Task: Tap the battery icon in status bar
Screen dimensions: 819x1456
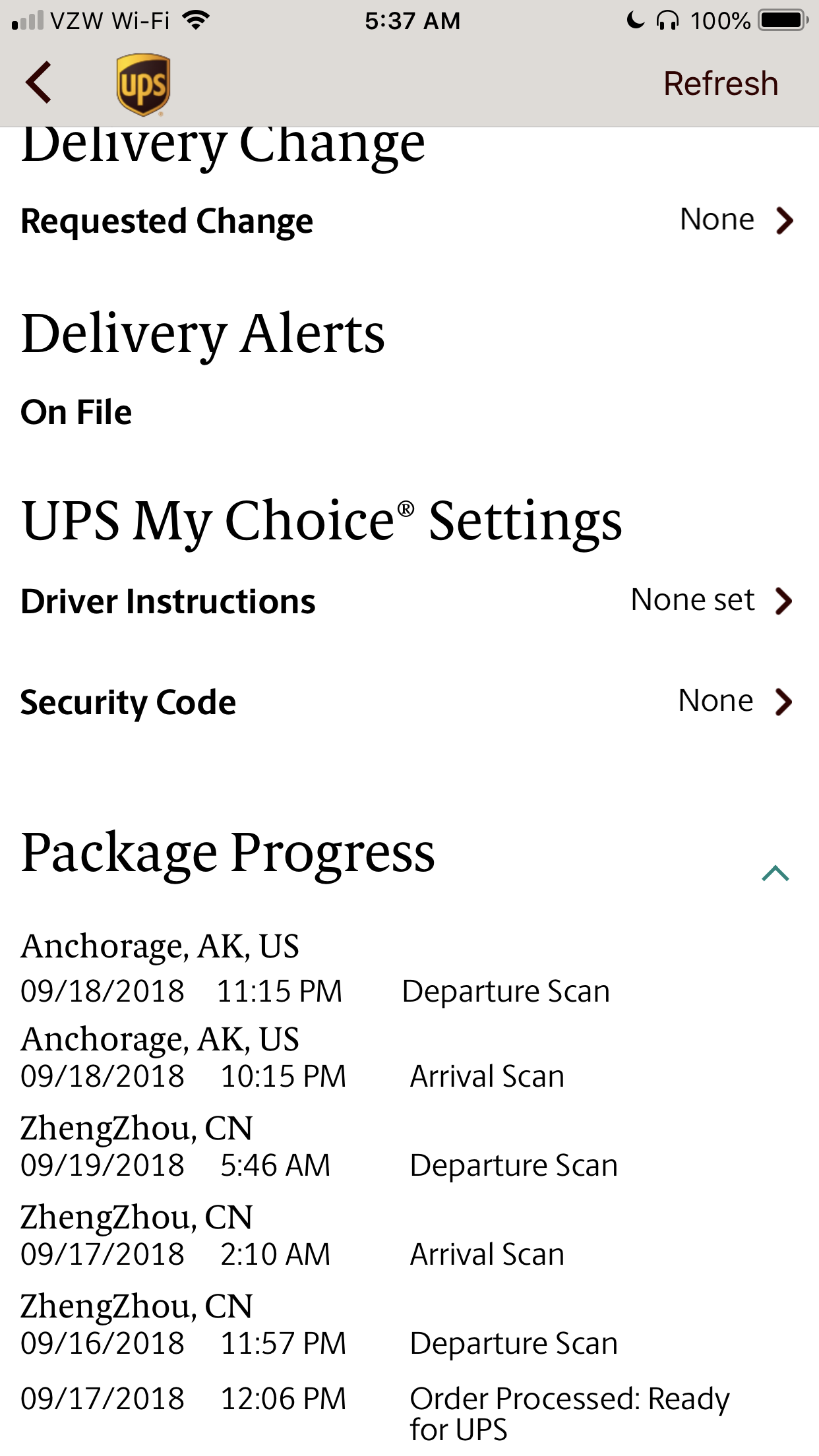Action: [x=783, y=20]
